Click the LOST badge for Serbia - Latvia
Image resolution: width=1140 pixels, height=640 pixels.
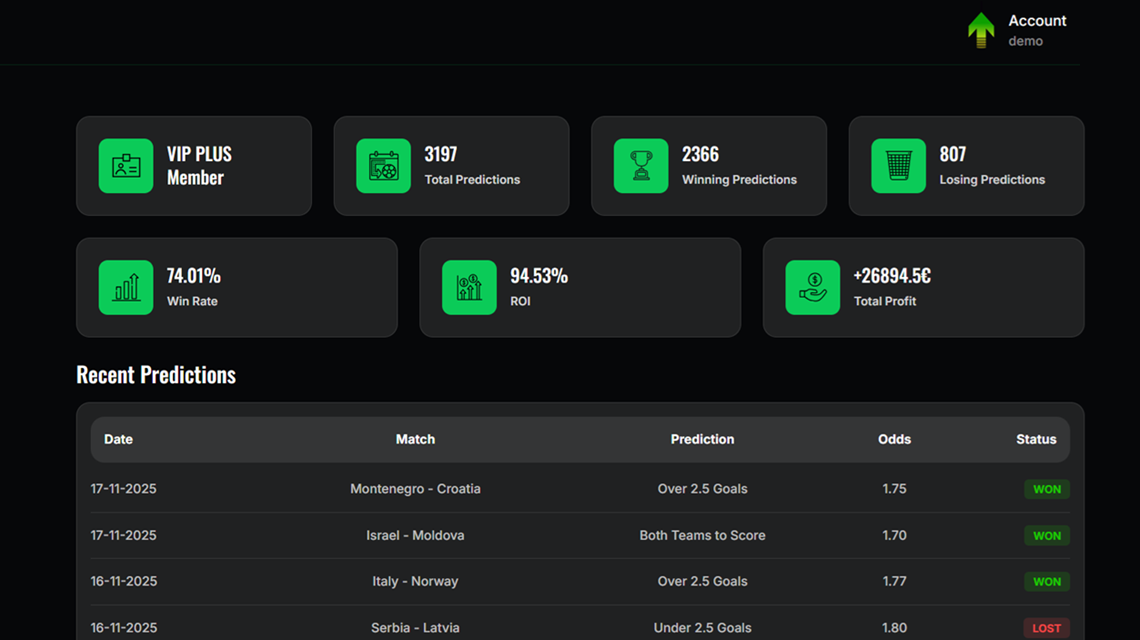1046,628
